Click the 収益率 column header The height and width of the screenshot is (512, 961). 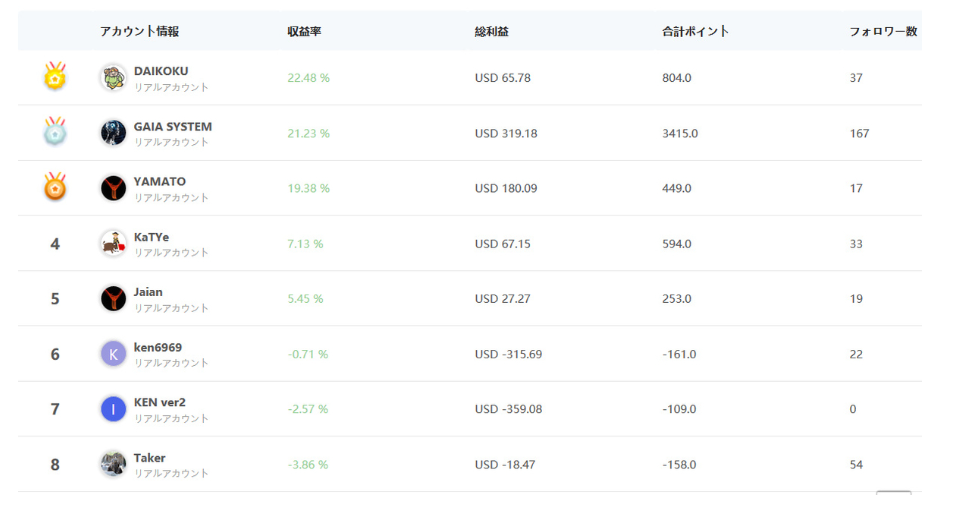pyautogui.click(x=305, y=31)
